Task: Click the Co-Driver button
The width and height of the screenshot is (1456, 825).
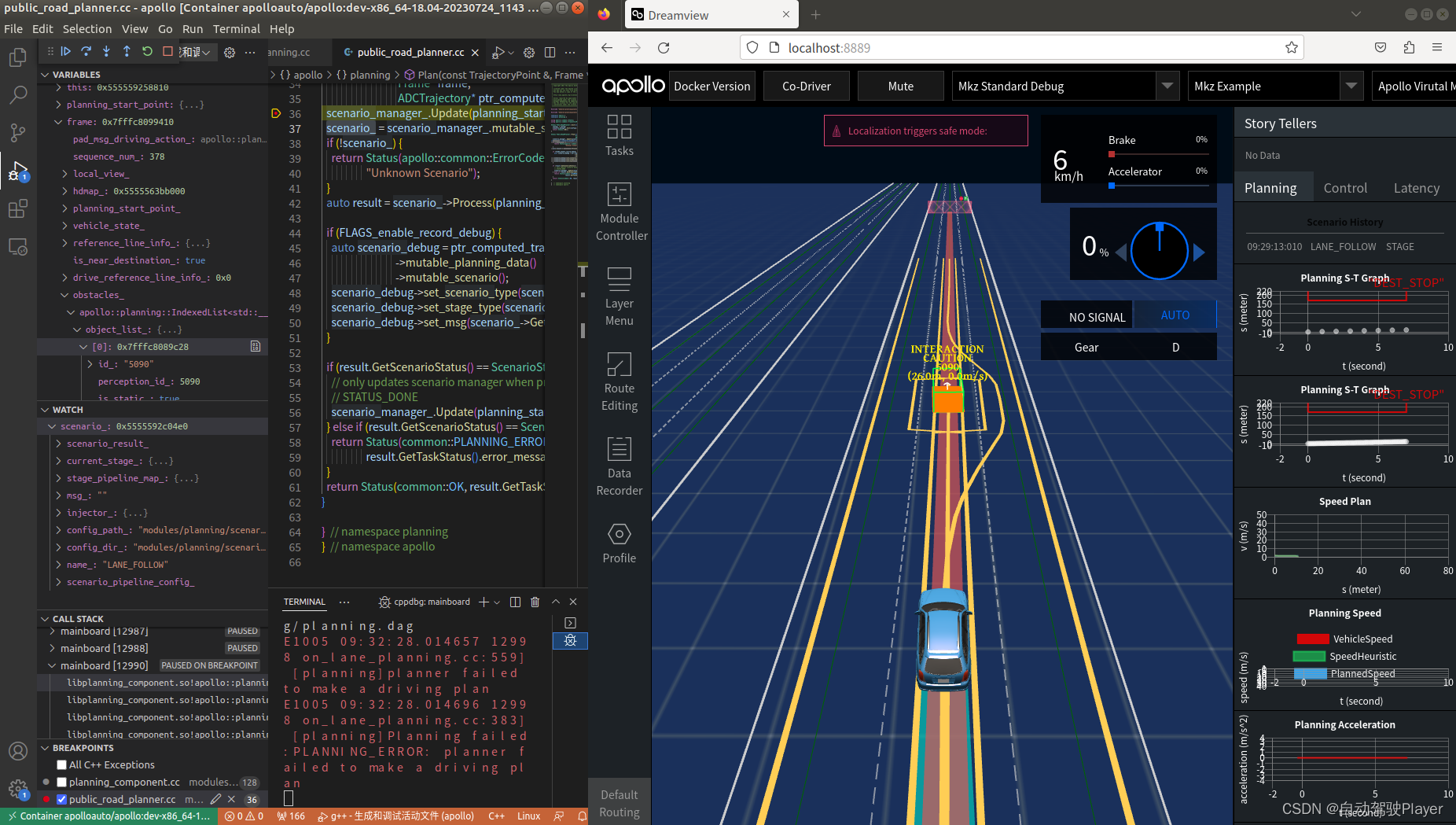Action: (806, 86)
